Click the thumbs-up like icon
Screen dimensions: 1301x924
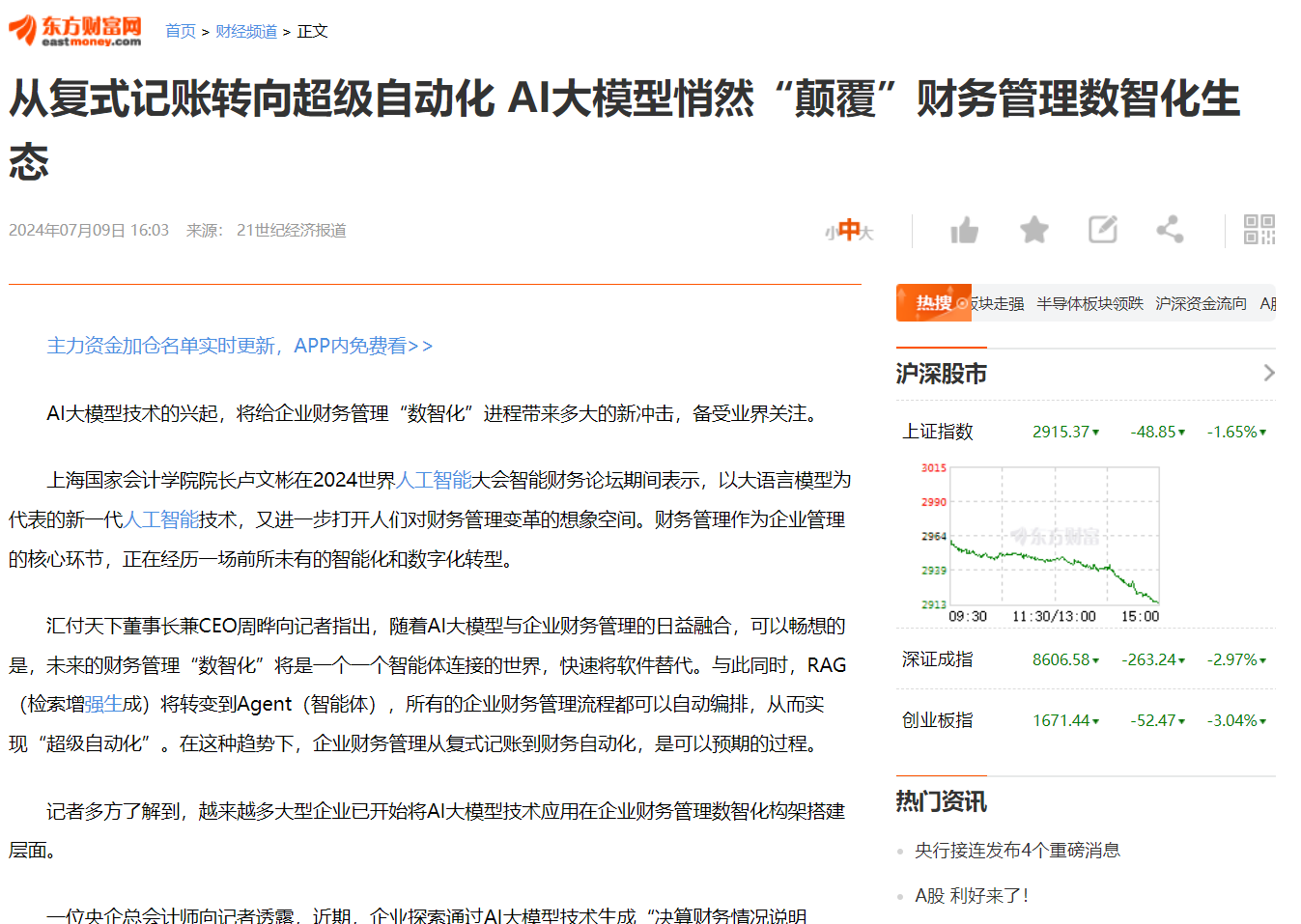[x=964, y=230]
